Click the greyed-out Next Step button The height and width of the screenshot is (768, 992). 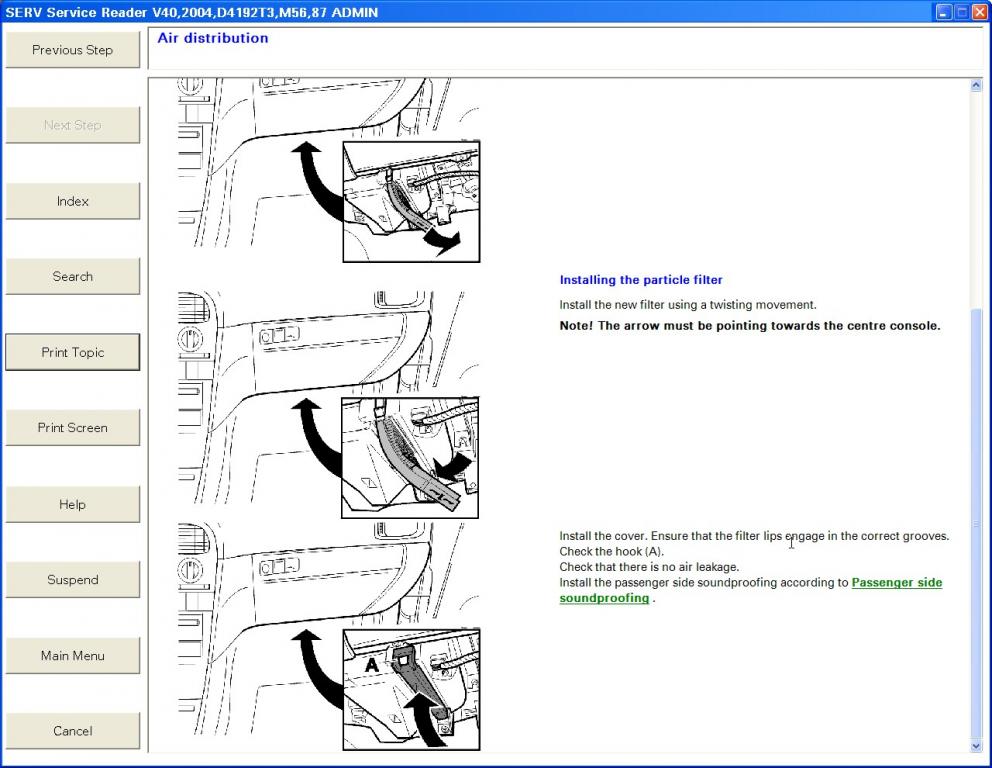73,125
